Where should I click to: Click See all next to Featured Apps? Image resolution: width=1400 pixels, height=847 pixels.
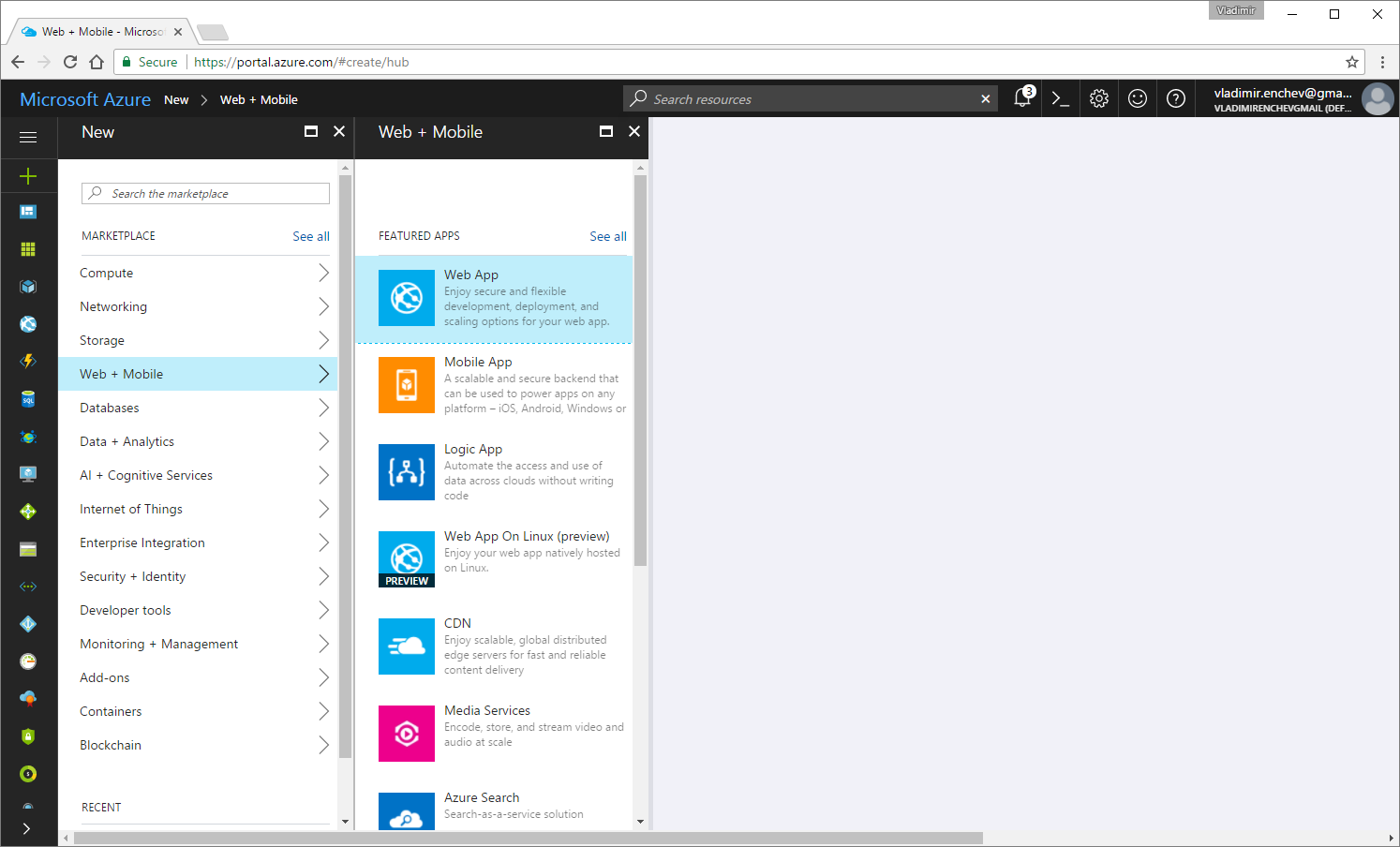(x=608, y=236)
